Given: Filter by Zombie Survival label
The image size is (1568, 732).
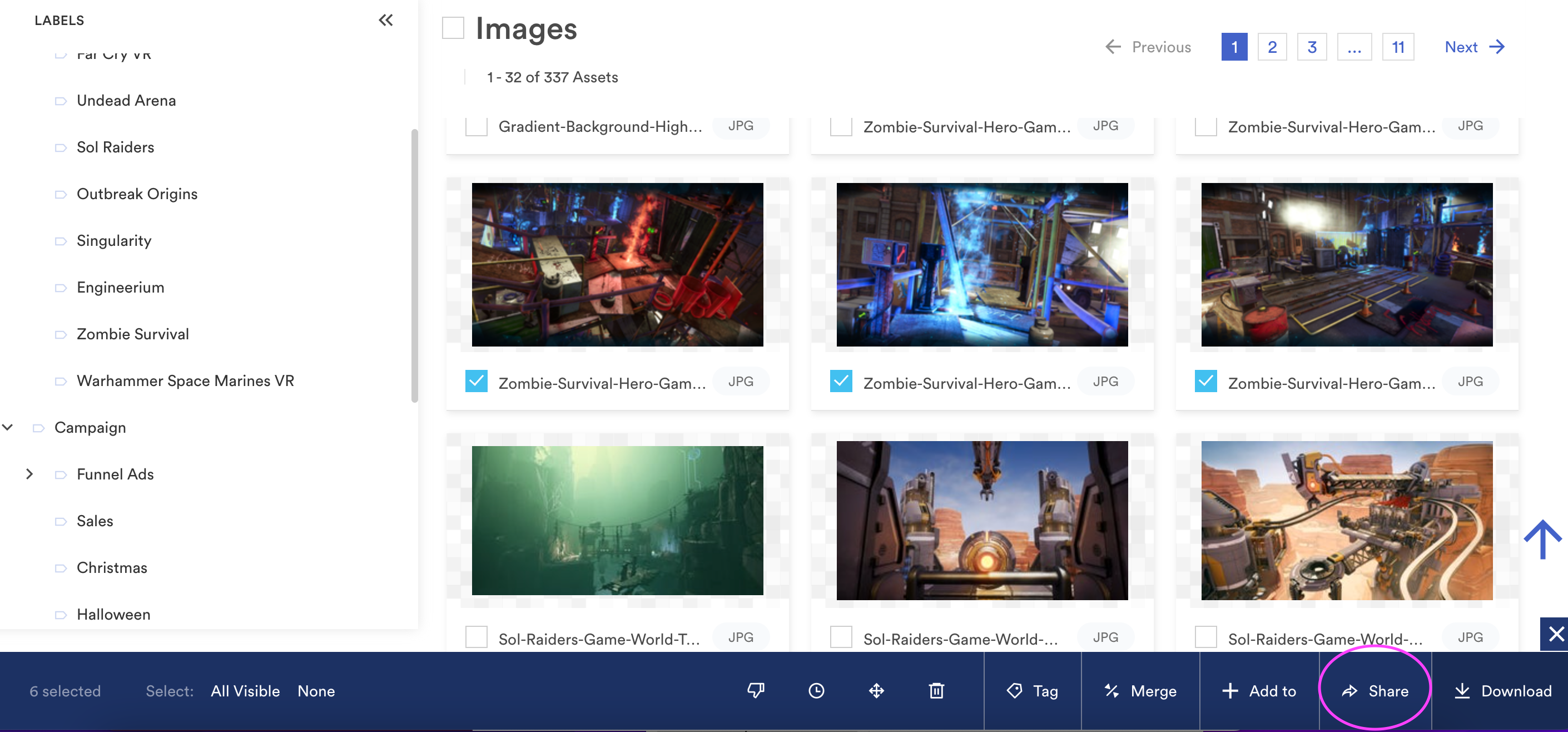Looking at the screenshot, I should [133, 334].
